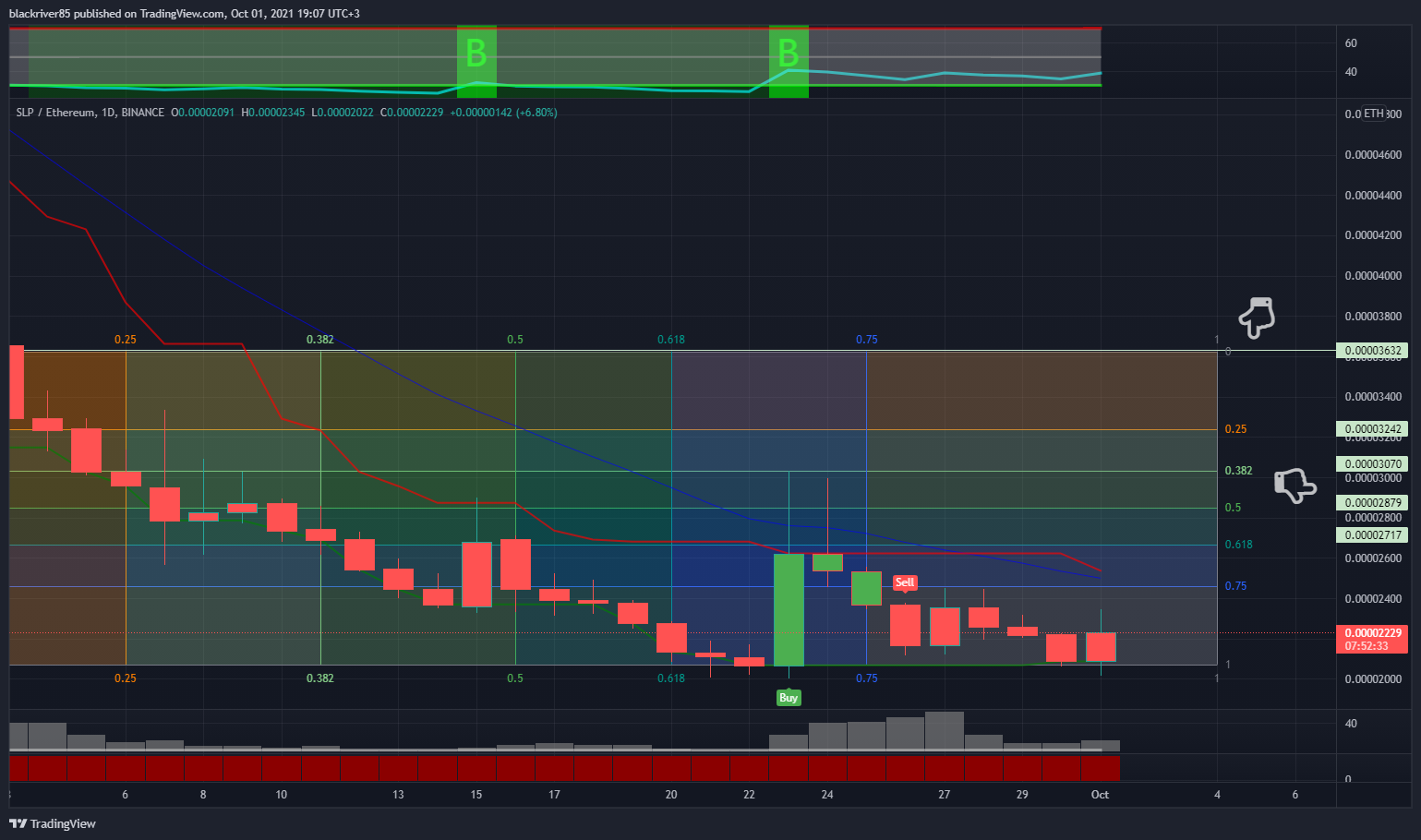Click the 60 level on the oscillator scale
This screenshot has width=1421, height=840.
pyautogui.click(x=1351, y=43)
